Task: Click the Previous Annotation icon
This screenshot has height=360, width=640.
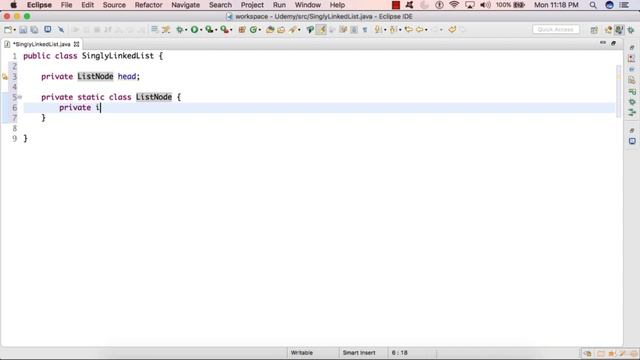Action: click(393, 29)
